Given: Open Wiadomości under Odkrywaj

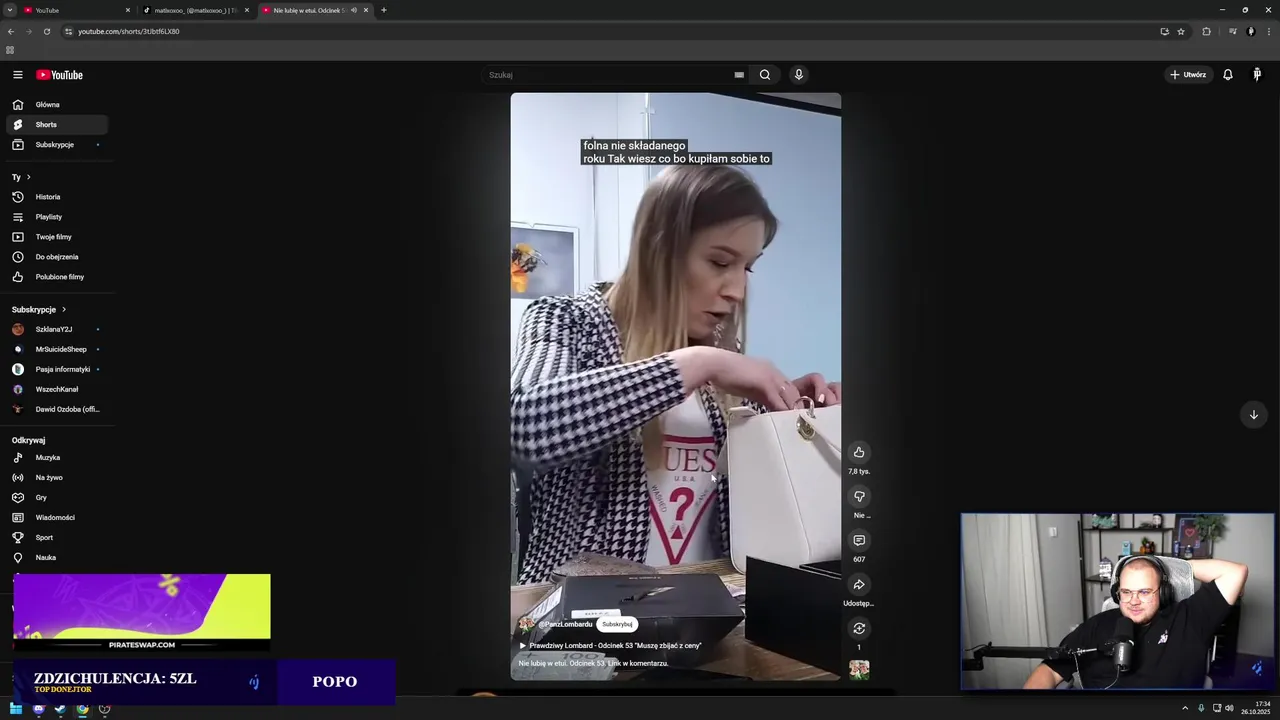Looking at the screenshot, I should click(56, 518).
